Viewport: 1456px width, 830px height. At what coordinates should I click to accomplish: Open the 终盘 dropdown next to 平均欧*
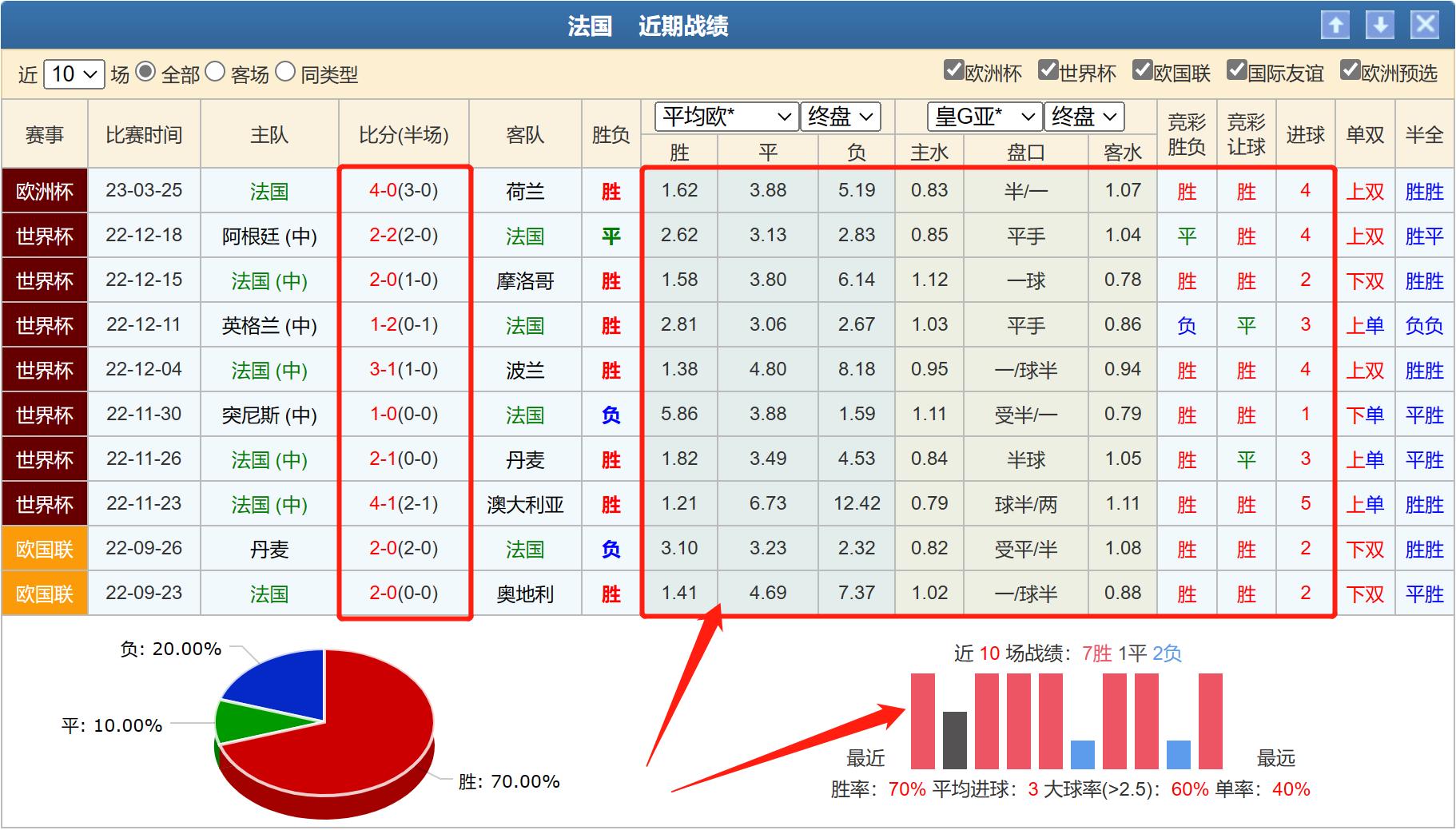841,117
